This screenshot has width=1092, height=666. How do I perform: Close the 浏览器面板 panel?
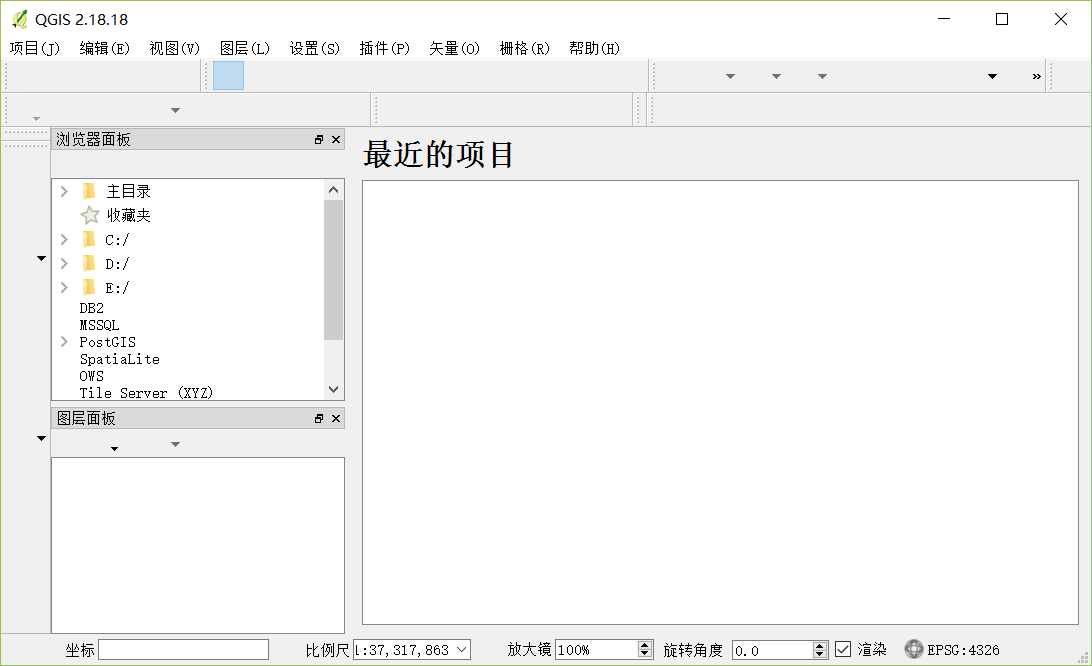tap(336, 139)
